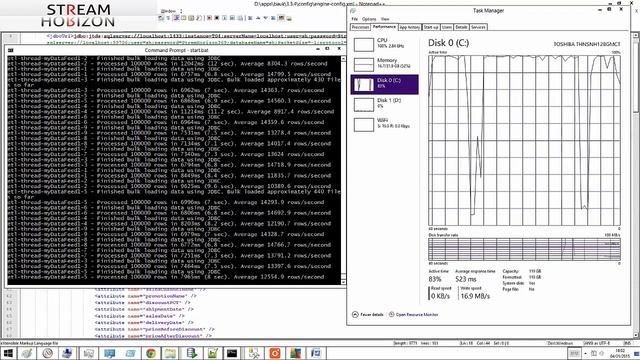Switch to the Users tab
Viewport: 640px width, 360px height.
coord(447,27)
